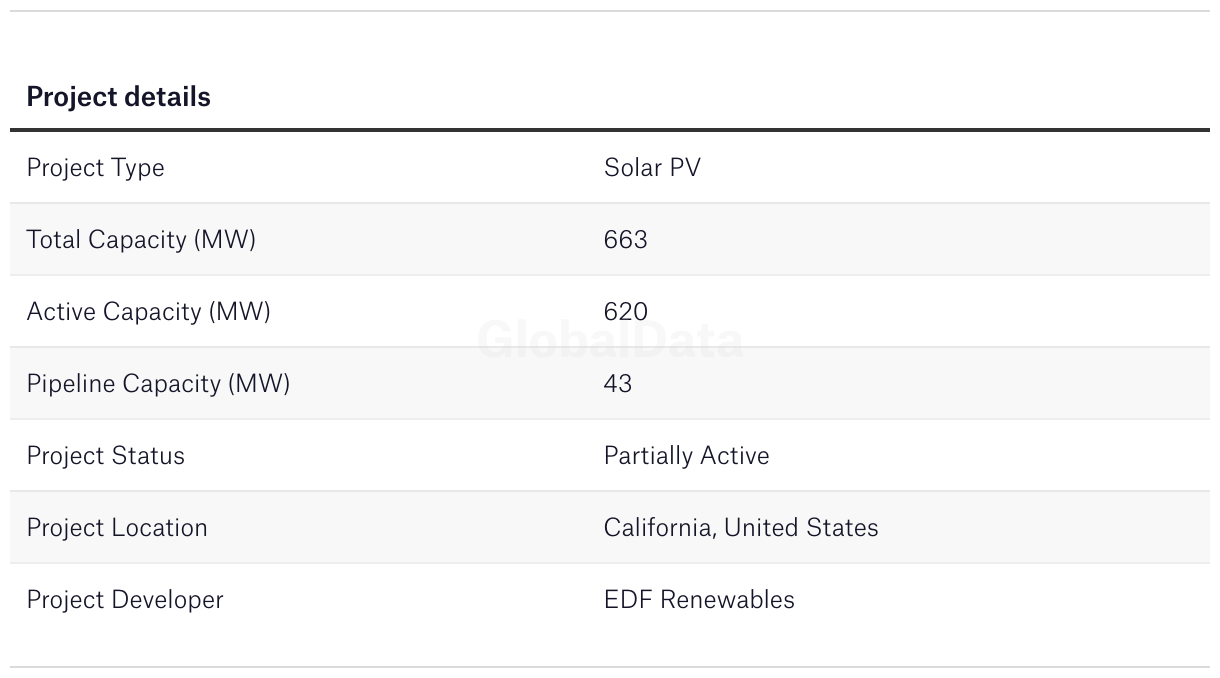
Task: Click the 663 total capacity value
Action: pos(625,240)
